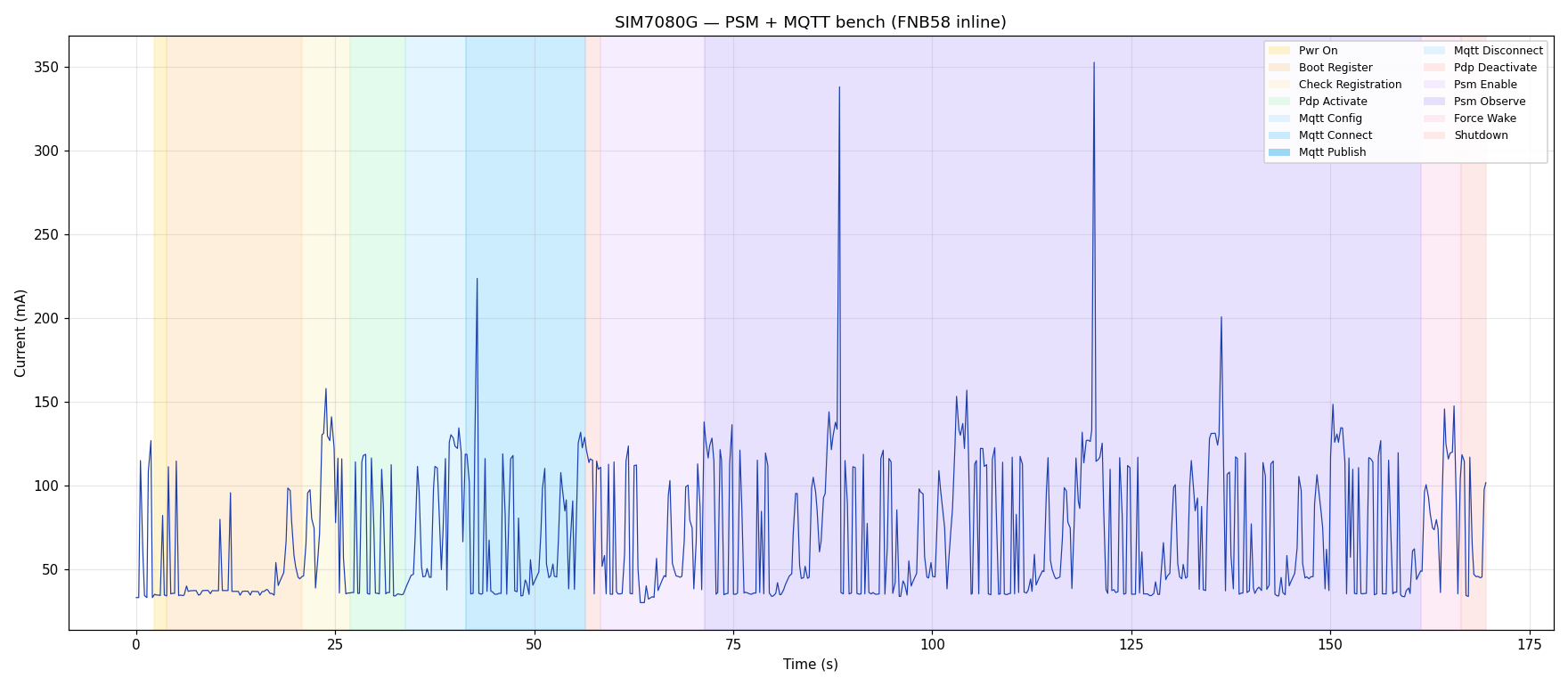Click the Mqtt Publish blue legend swatch
Screen dimensions: 1568x686
click(1279, 152)
